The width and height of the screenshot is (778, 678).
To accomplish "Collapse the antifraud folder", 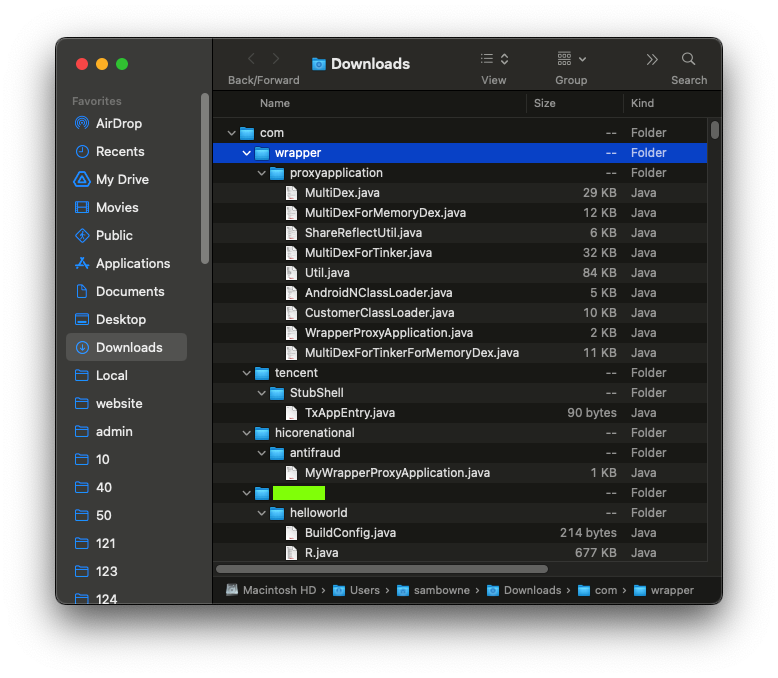I will 261,453.
